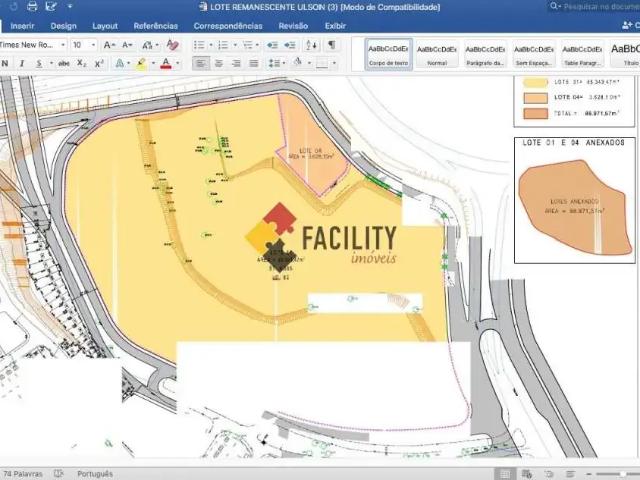Screen dimensions: 640x480
Task: Toggle show paragraph marks (¶)
Action: coord(331,45)
